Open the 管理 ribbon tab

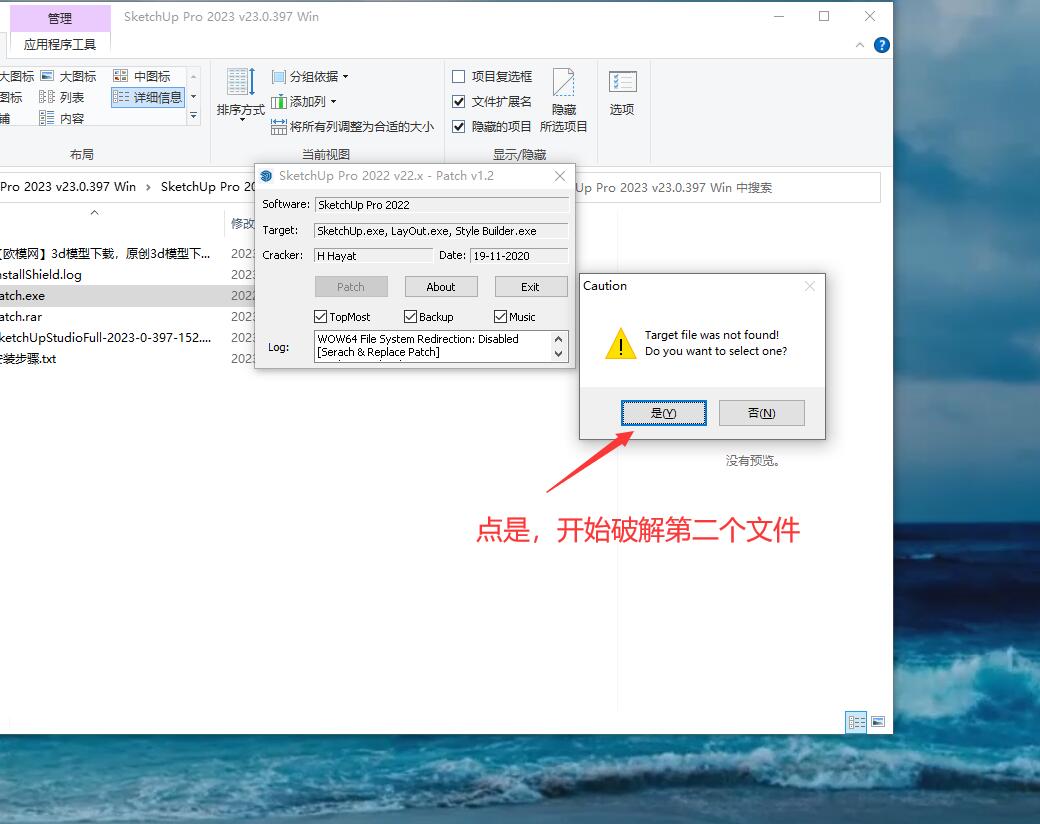coord(60,19)
